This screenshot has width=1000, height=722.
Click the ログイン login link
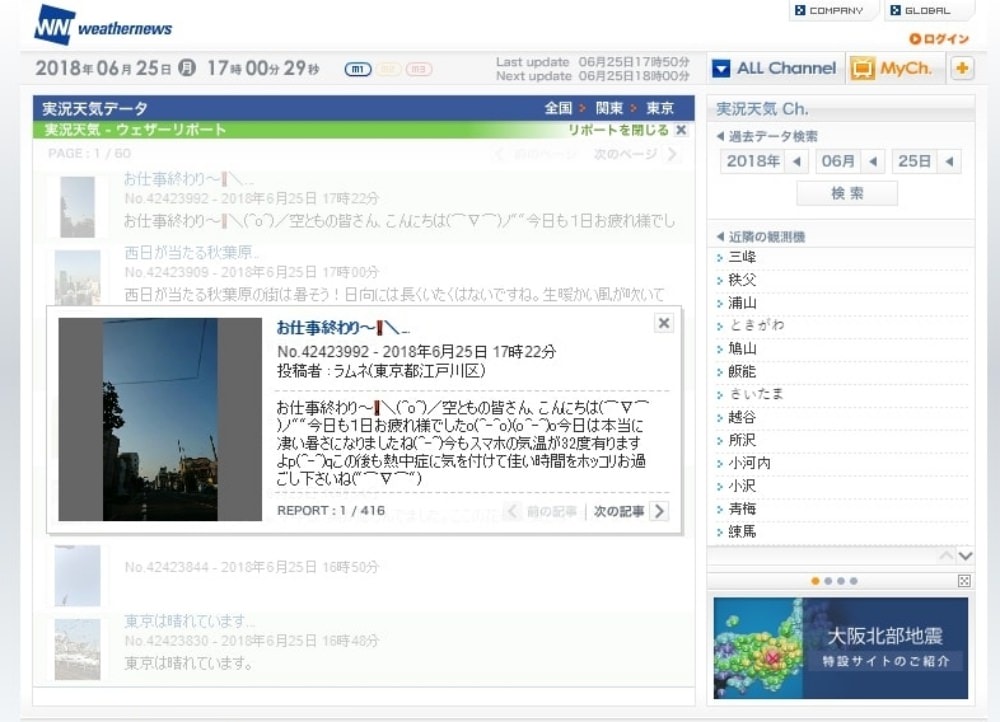[x=939, y=39]
